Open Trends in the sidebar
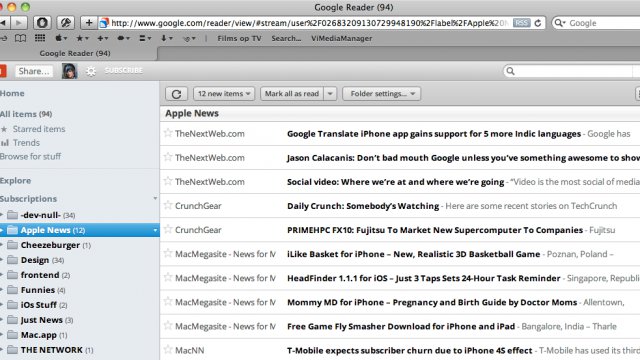 [26, 143]
